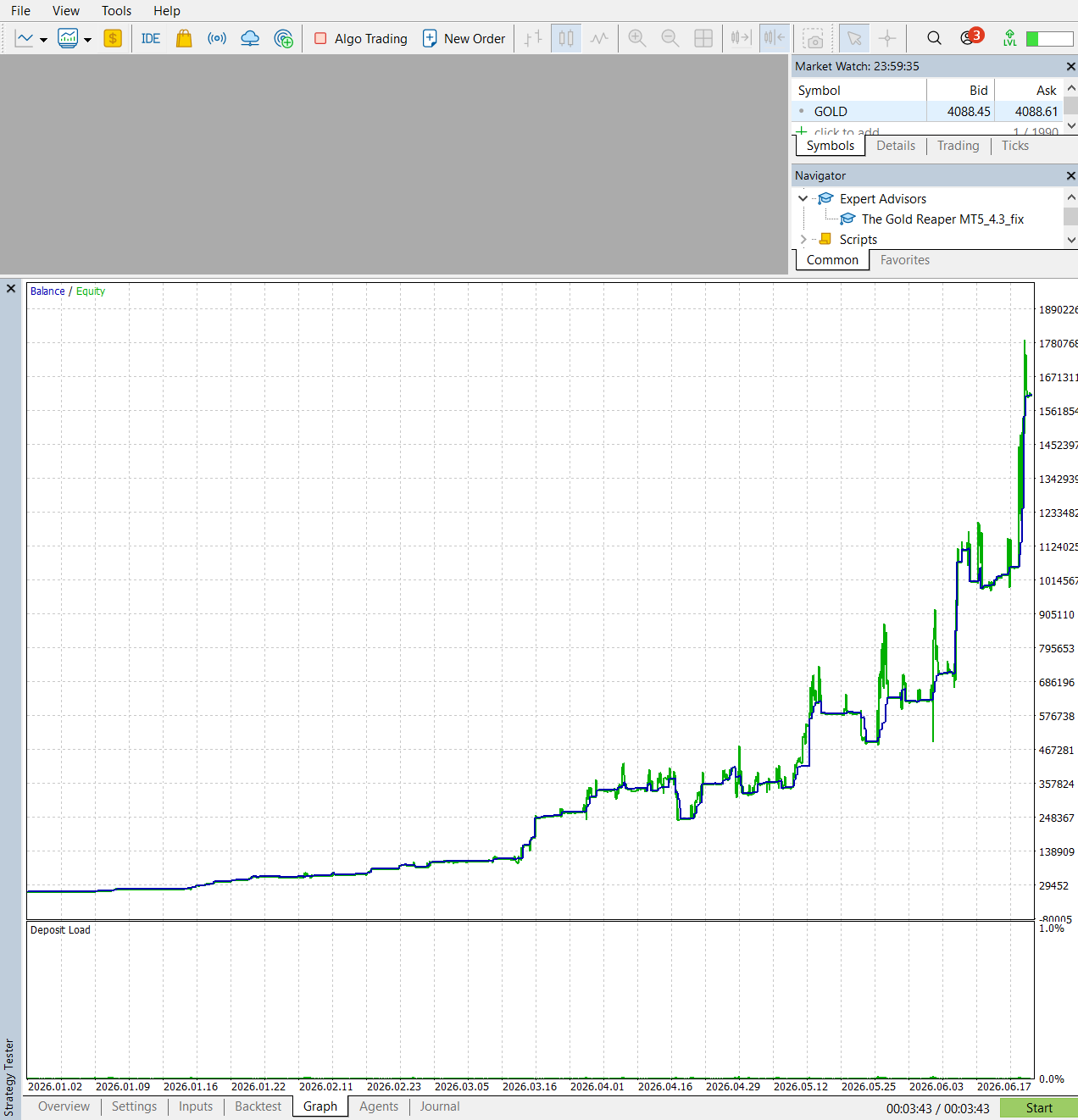This screenshot has height=1120, width=1078.
Task: Open the Tools menu
Action: point(116,11)
